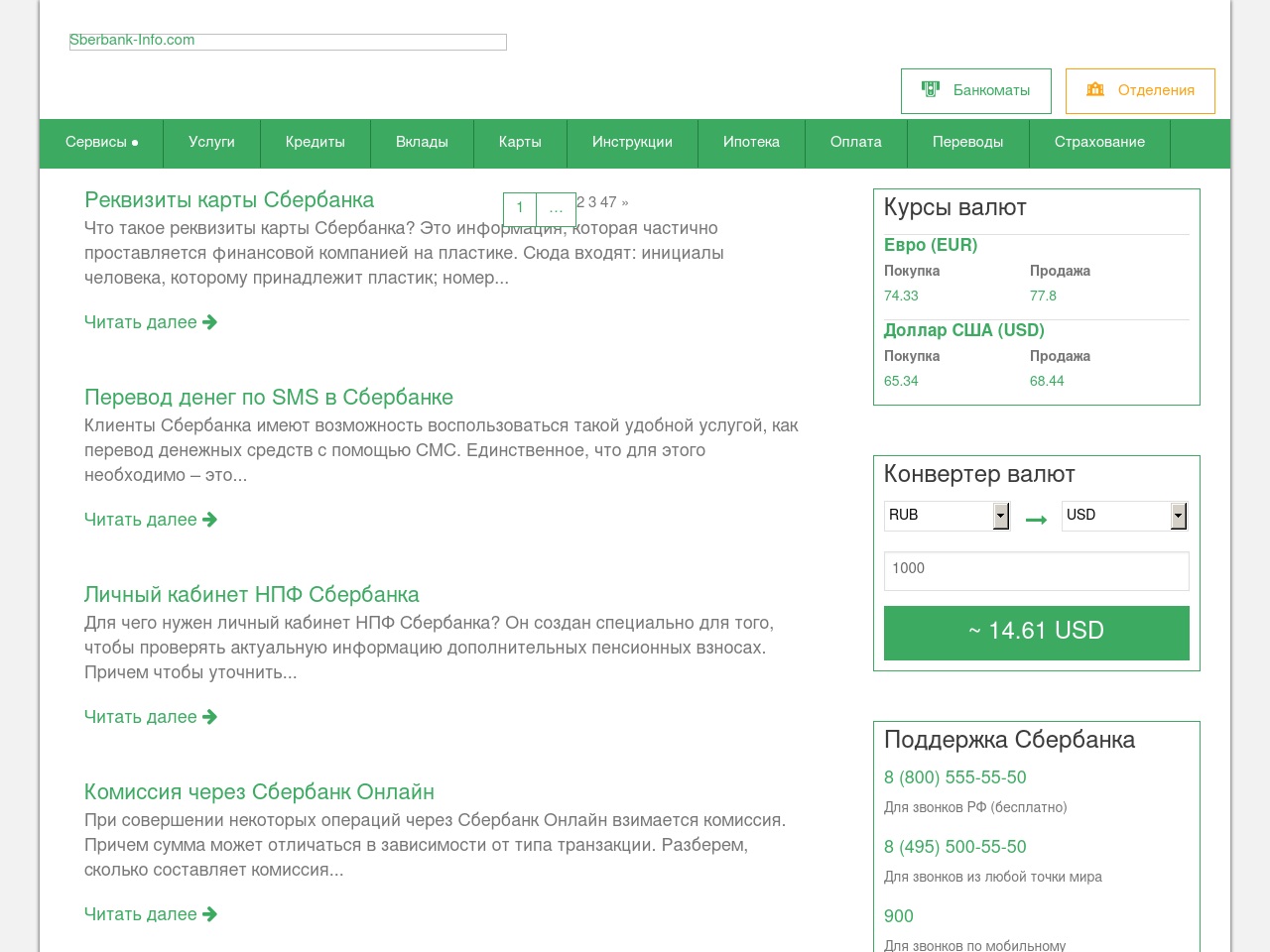Click the ATM icon in Банкоматы button
This screenshot has width=1270, height=952.
coord(931,89)
